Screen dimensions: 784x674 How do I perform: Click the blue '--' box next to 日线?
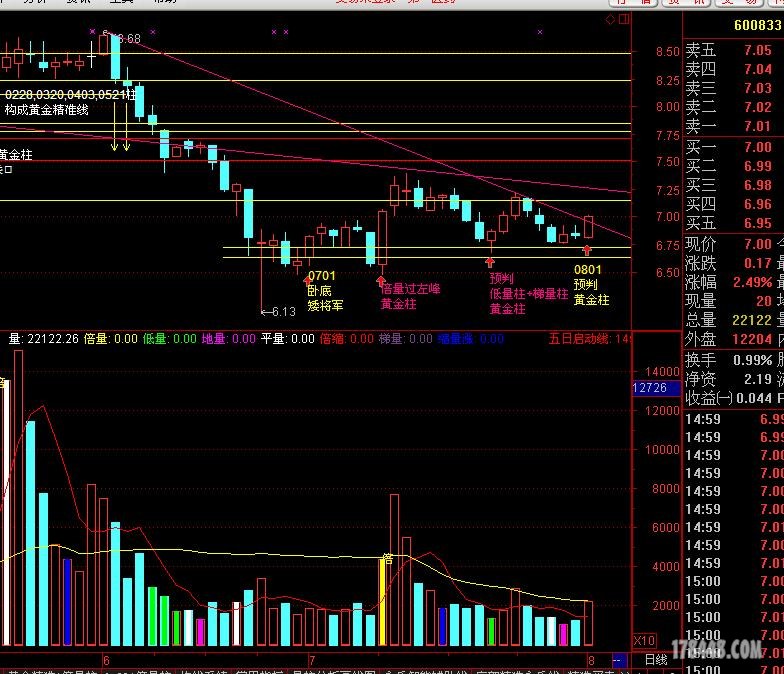click(618, 660)
